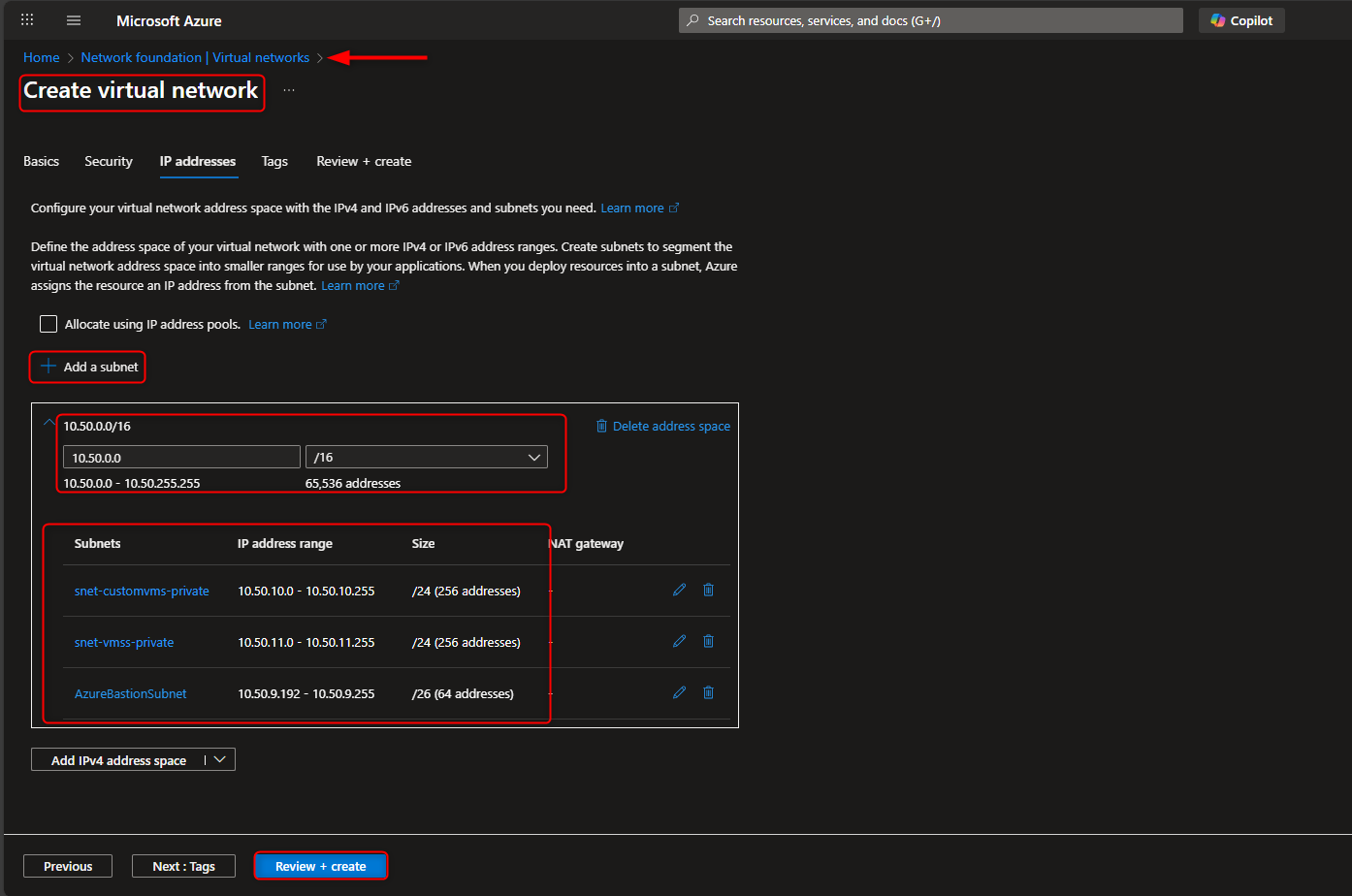Edit the snet-customvms-private subnet with pencil icon
Viewport: 1352px width, 896px height.
coord(678,589)
